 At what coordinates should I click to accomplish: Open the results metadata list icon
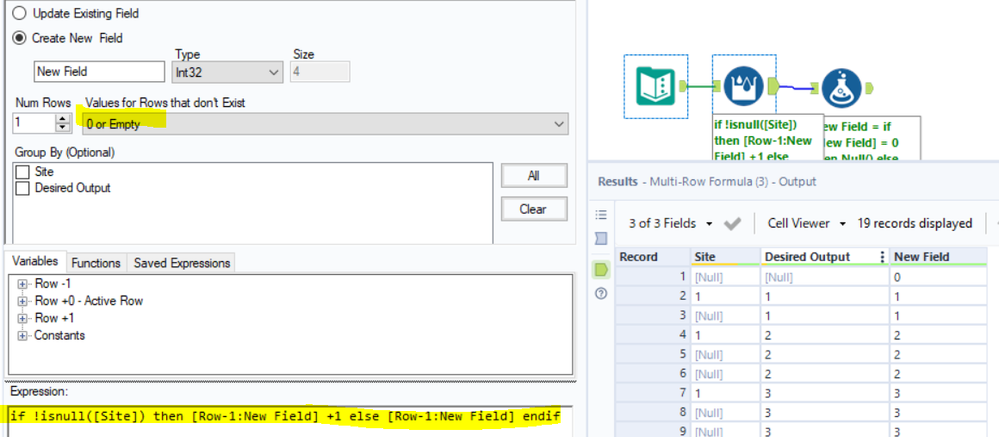601,215
